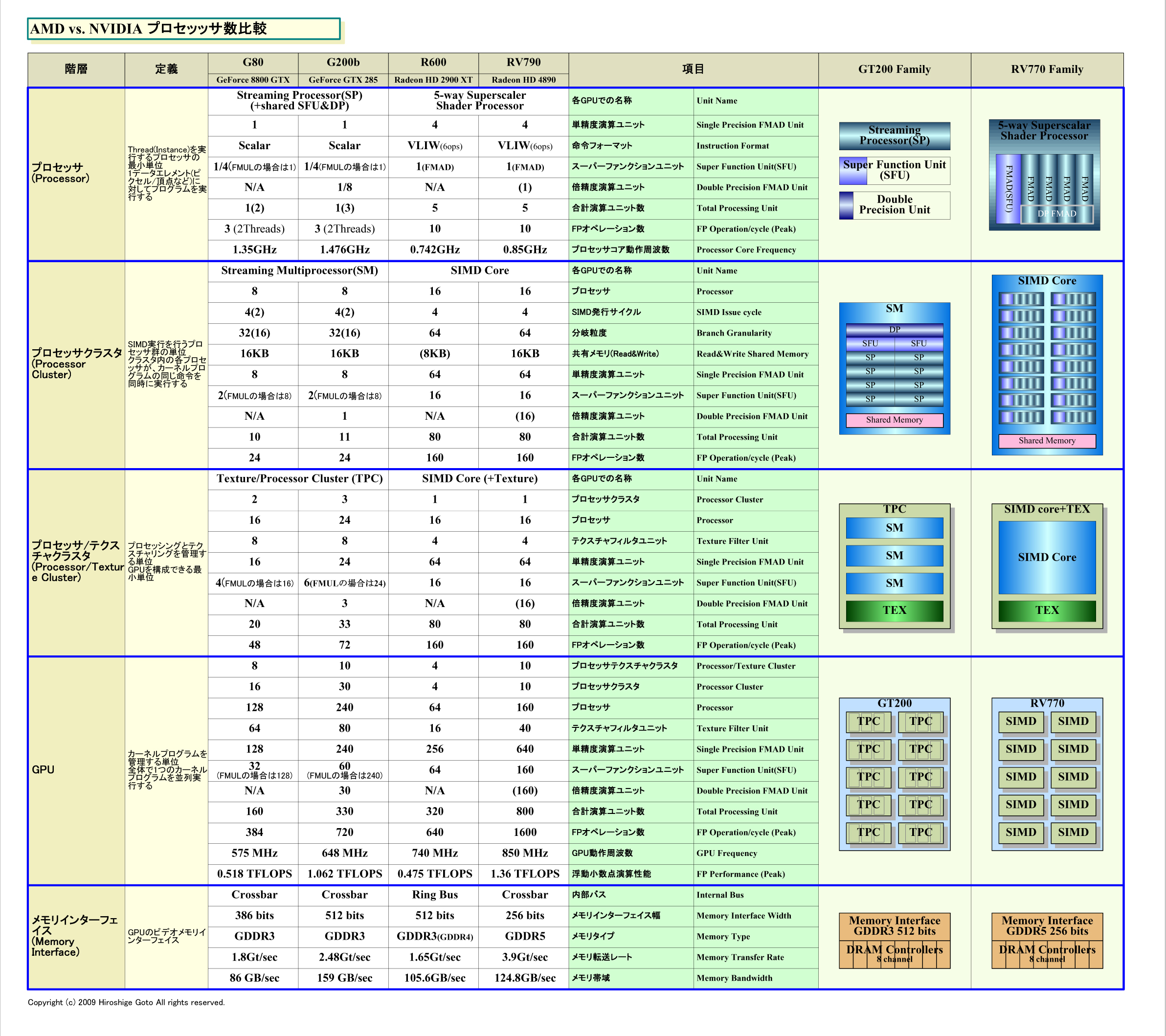Screen dimensions: 1166x1036
Task: Click the Streaming Processor(SP) diagram block
Action: tap(894, 136)
